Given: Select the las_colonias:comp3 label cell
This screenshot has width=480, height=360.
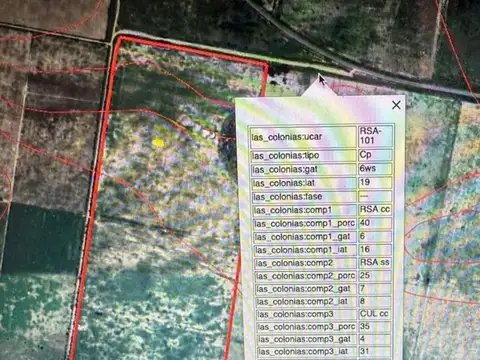Looking at the screenshot, I should click(x=307, y=314).
